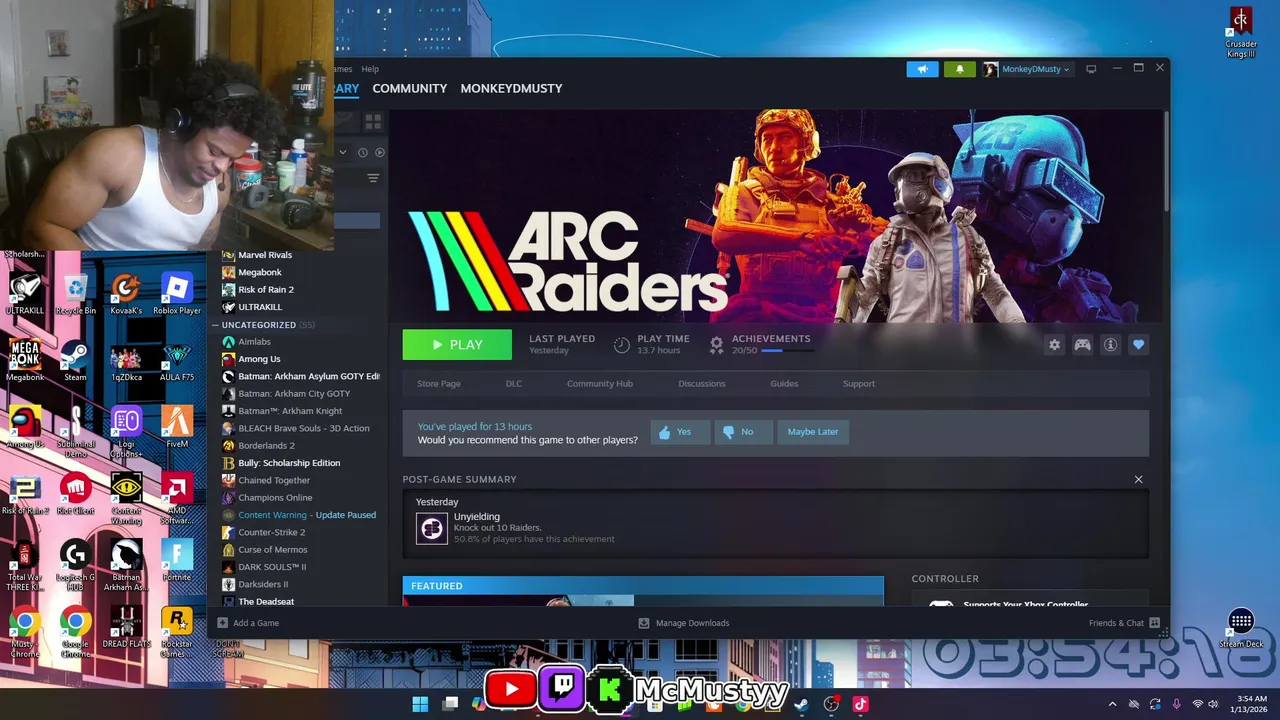Choose Maybe Later for the recommendation

[x=813, y=432]
